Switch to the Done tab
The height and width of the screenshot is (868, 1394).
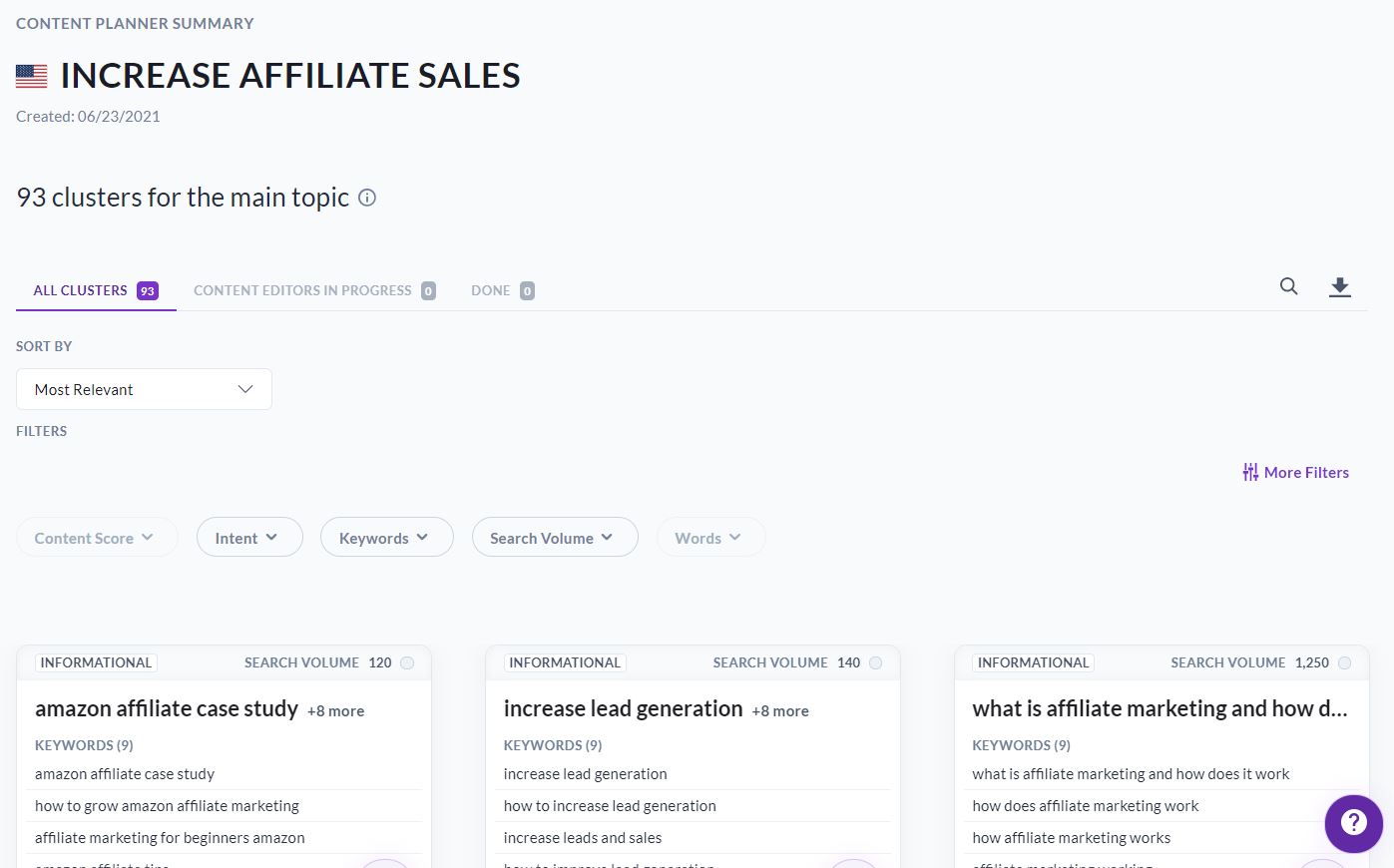503,290
